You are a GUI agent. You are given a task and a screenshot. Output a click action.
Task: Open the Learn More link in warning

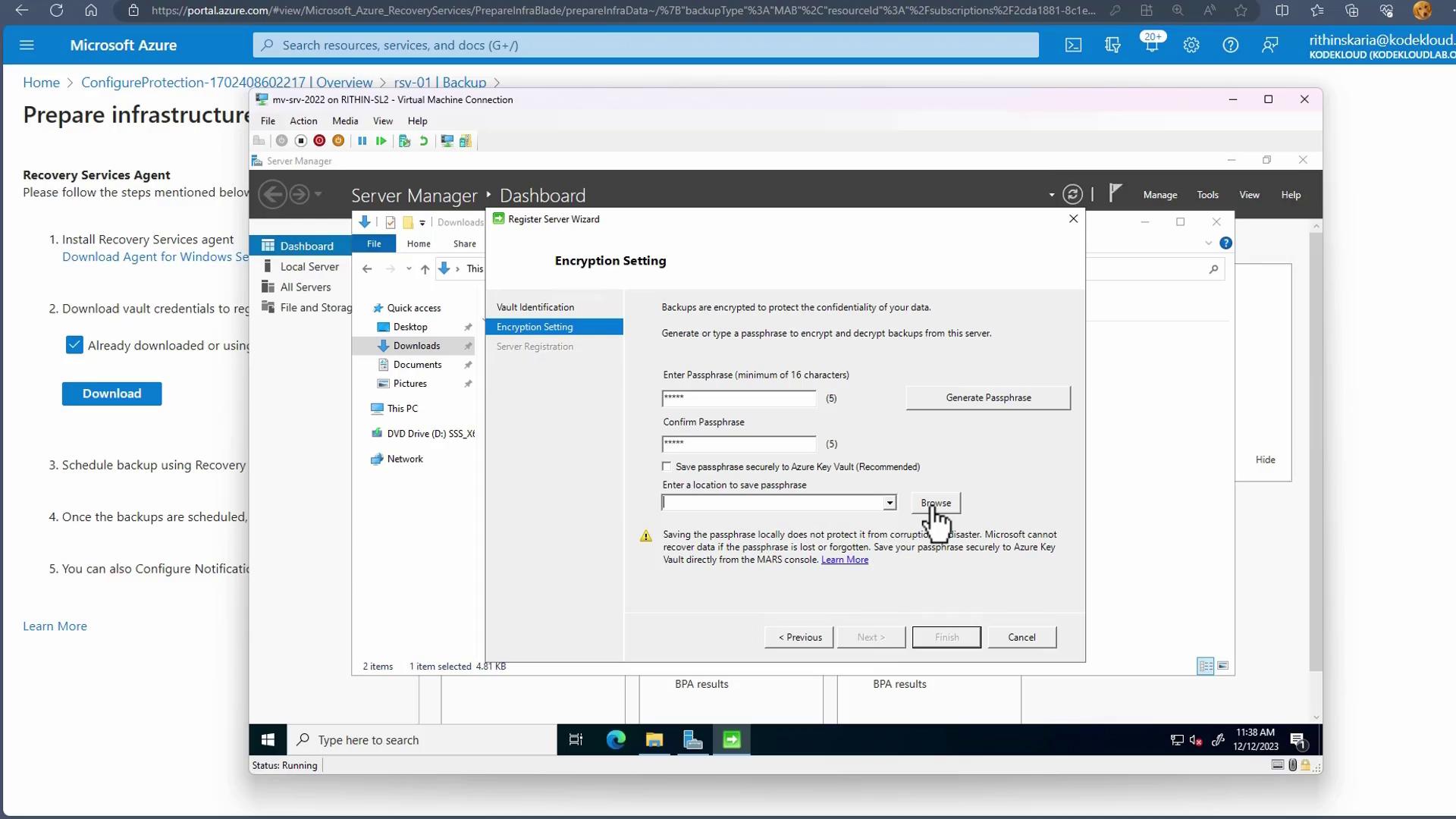[x=844, y=560]
